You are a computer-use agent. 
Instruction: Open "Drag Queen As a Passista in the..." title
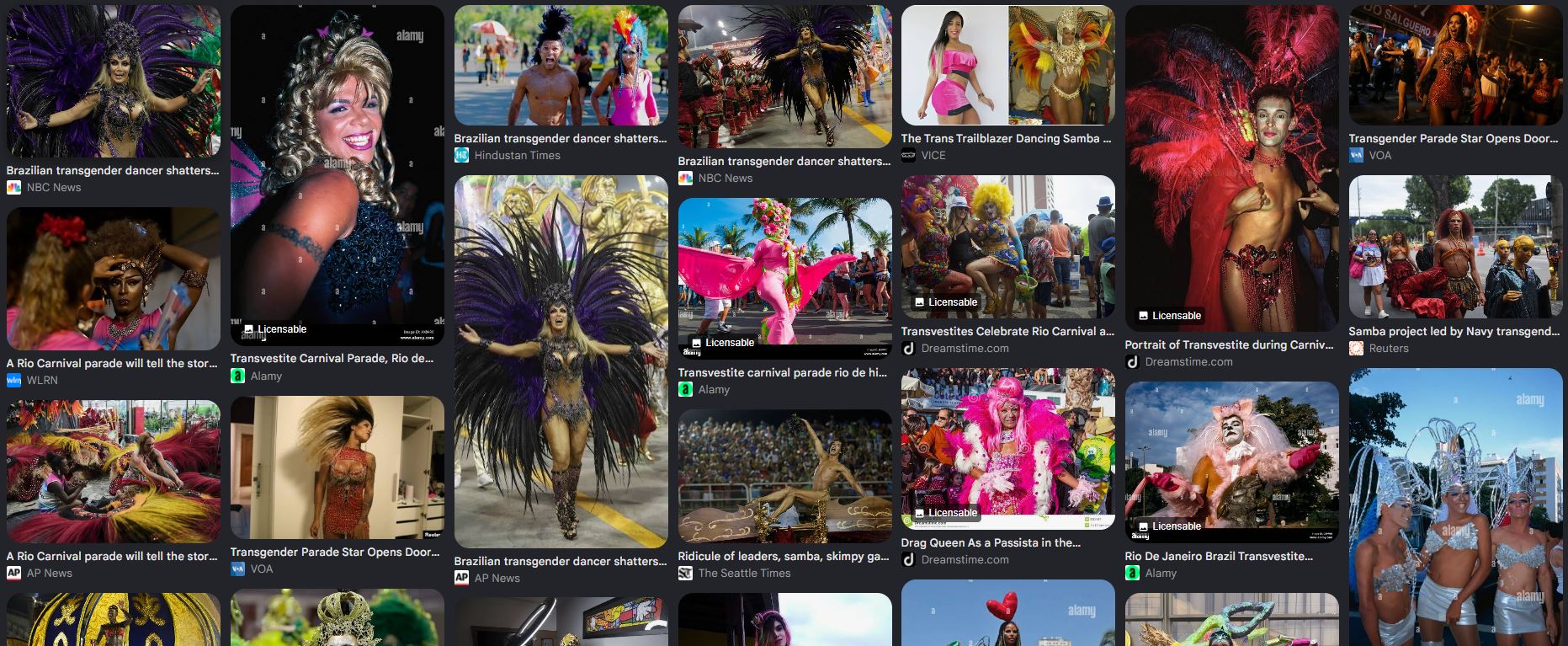tap(991, 543)
